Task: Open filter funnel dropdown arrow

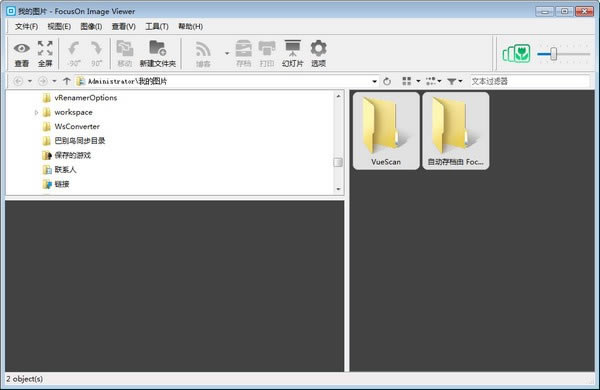Action: tap(460, 81)
